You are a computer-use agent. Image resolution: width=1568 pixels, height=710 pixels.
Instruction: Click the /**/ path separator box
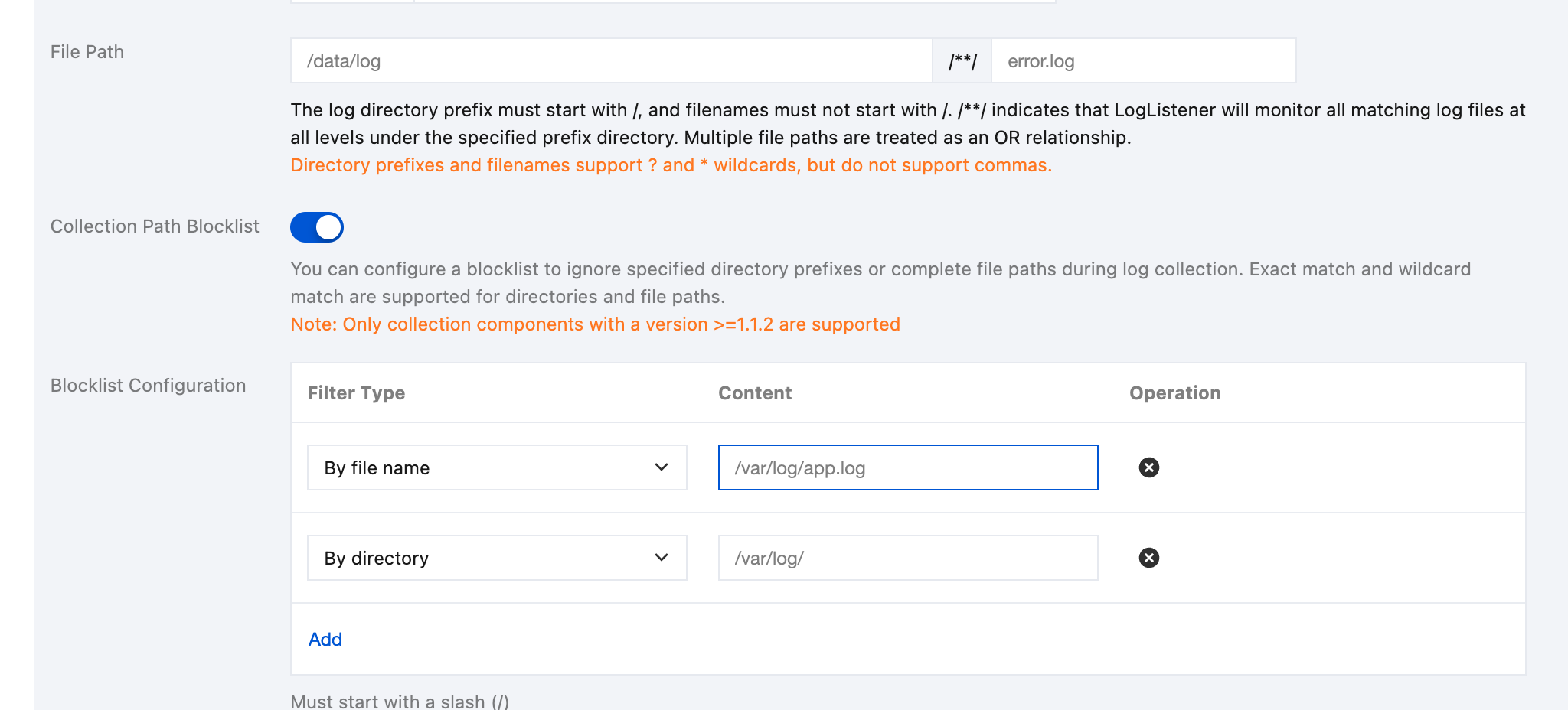pos(962,61)
